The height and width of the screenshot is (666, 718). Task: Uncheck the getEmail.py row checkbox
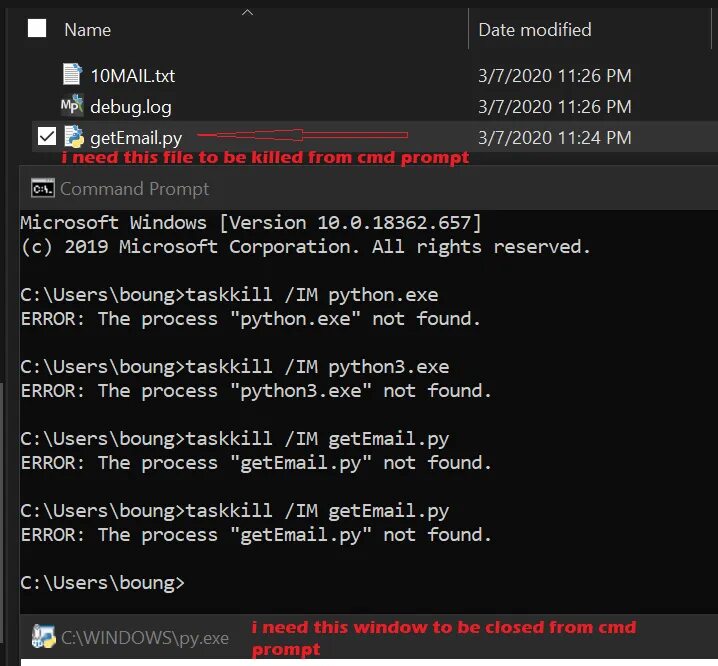[x=46, y=137]
